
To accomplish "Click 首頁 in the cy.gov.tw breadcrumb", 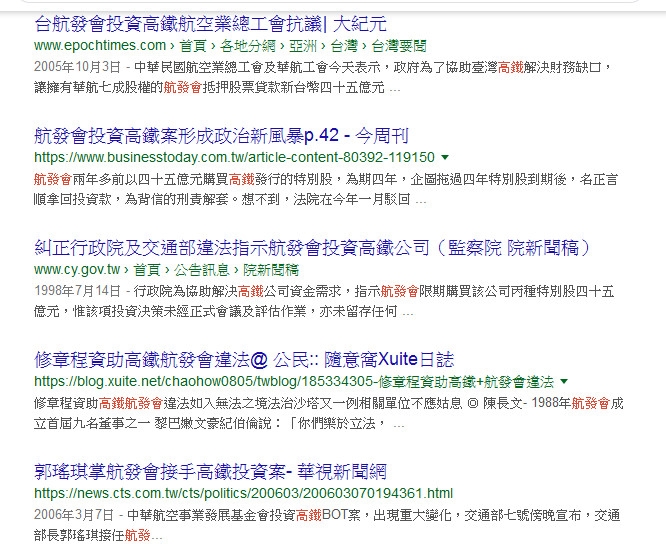I will 147,270.
